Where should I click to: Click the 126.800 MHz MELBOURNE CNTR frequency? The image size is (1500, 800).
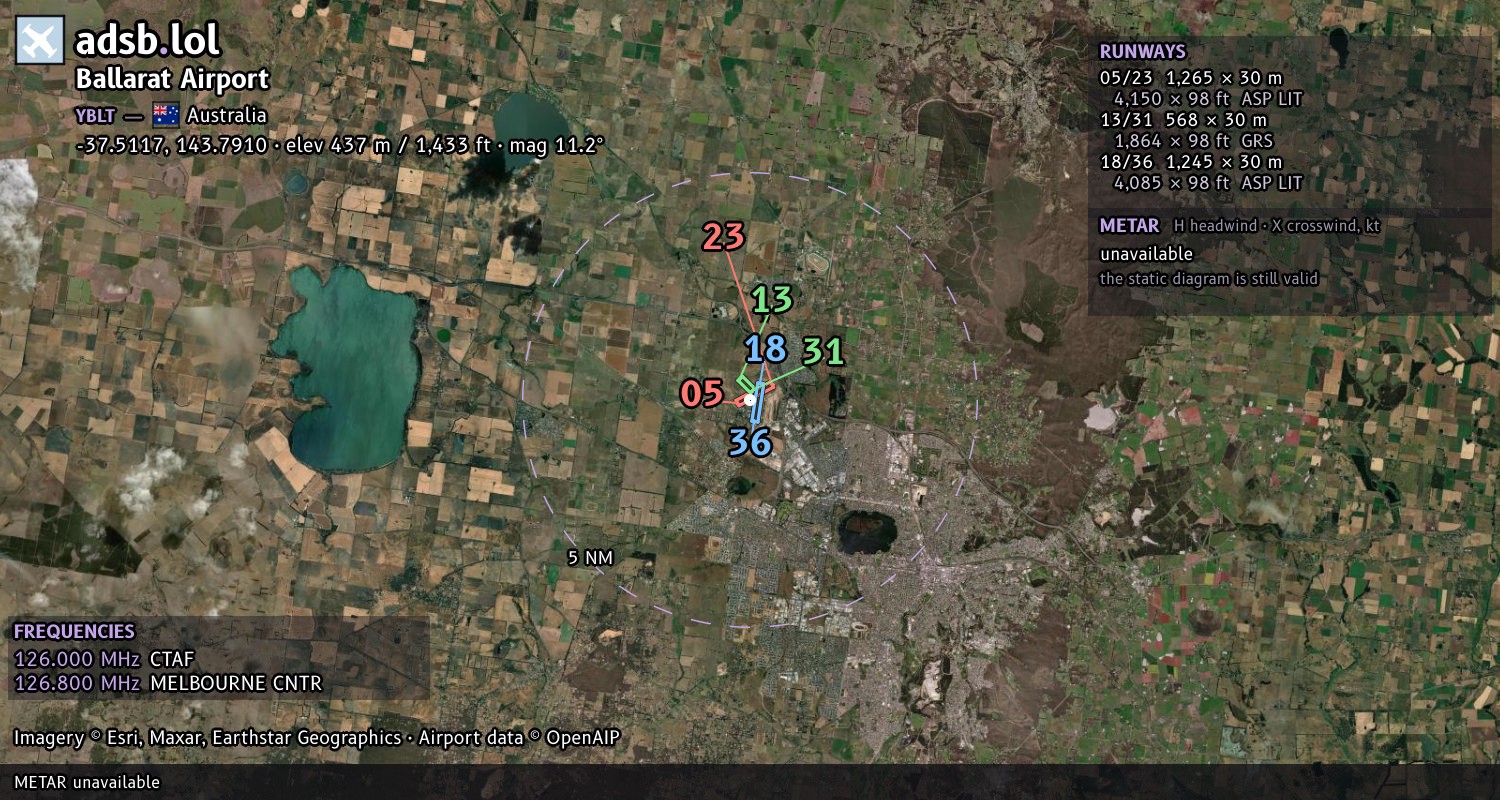[x=168, y=684]
